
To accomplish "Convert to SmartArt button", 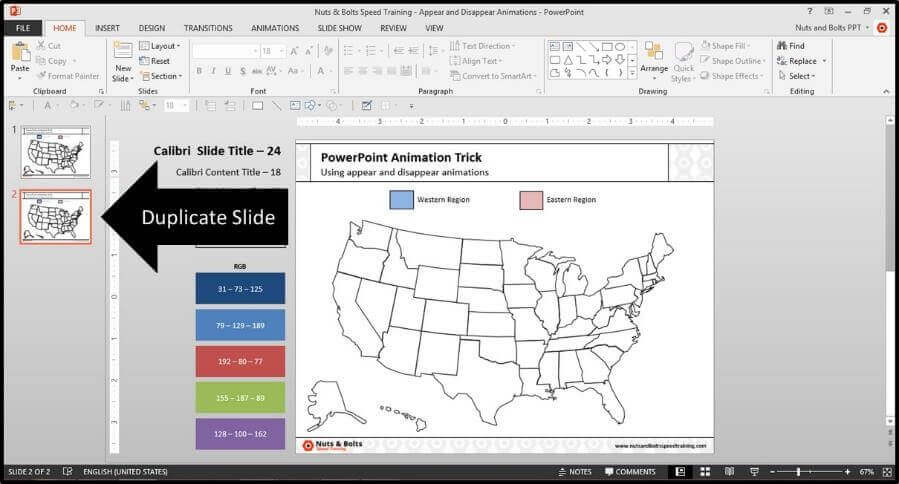I will pos(493,76).
